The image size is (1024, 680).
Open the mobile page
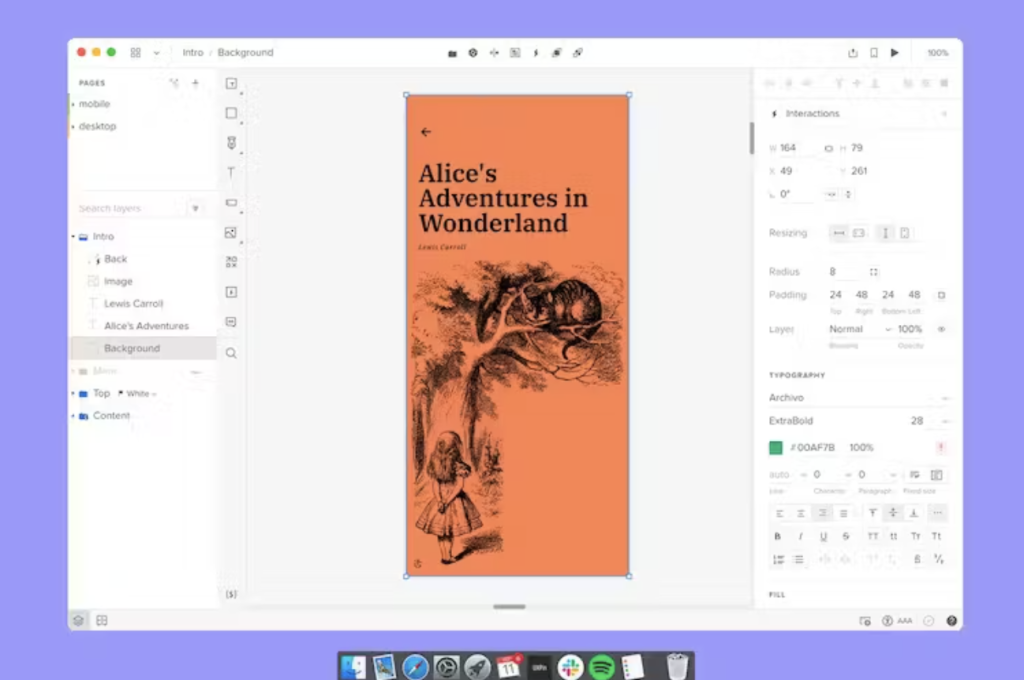coord(95,104)
